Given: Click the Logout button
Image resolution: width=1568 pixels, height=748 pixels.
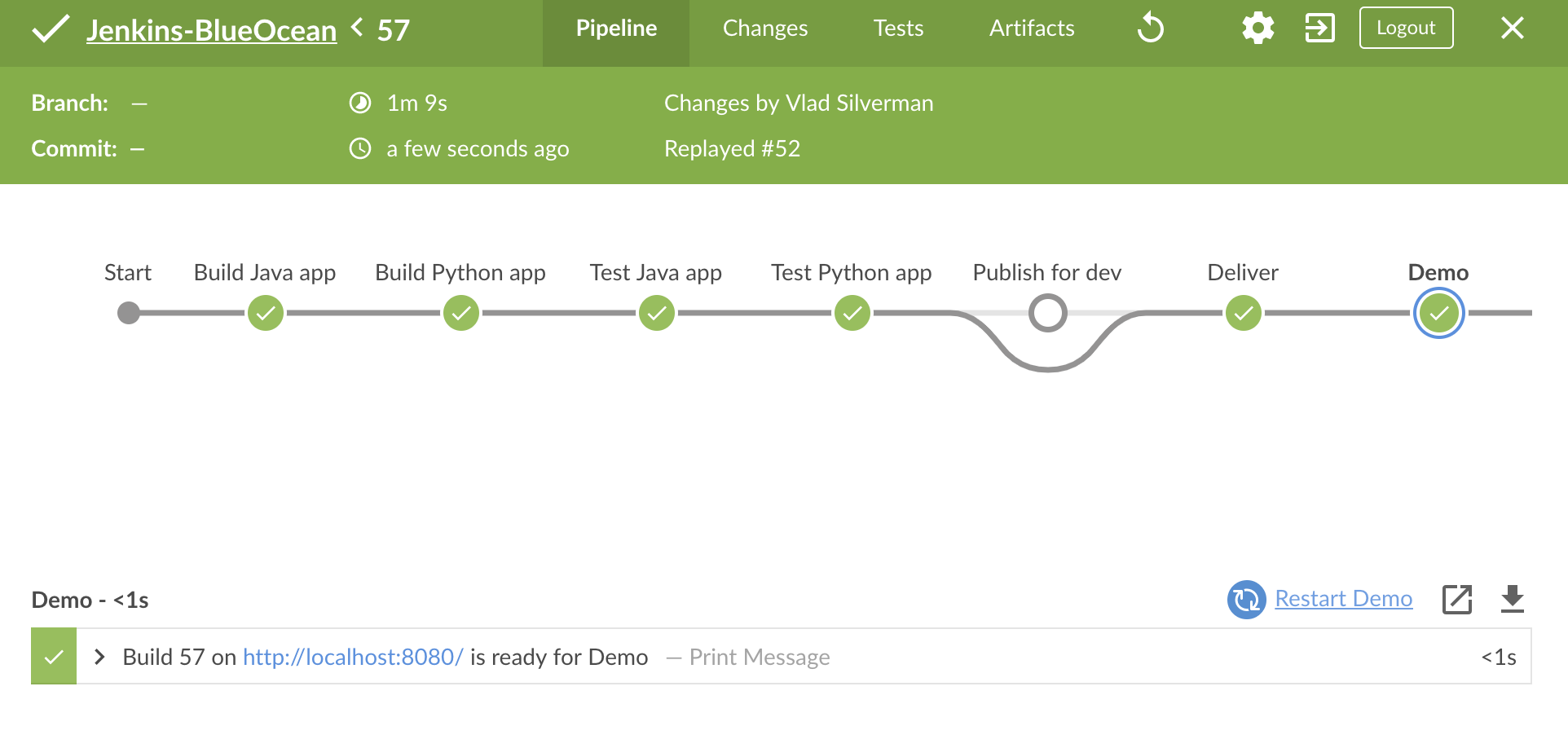Looking at the screenshot, I should coord(1406,28).
